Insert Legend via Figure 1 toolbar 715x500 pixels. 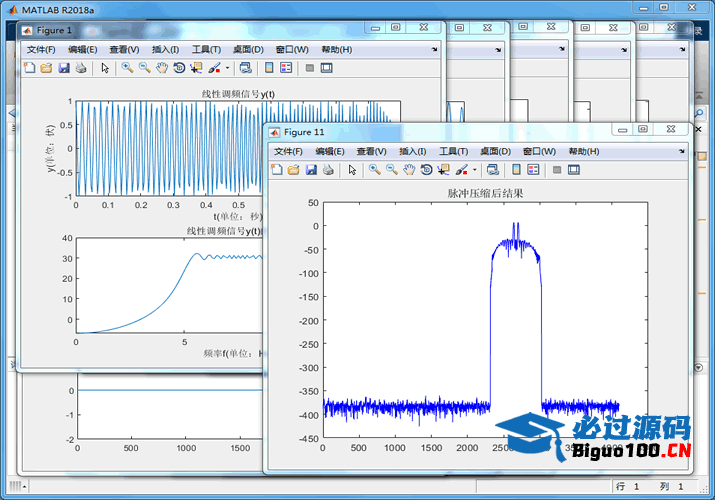pyautogui.click(x=286, y=68)
